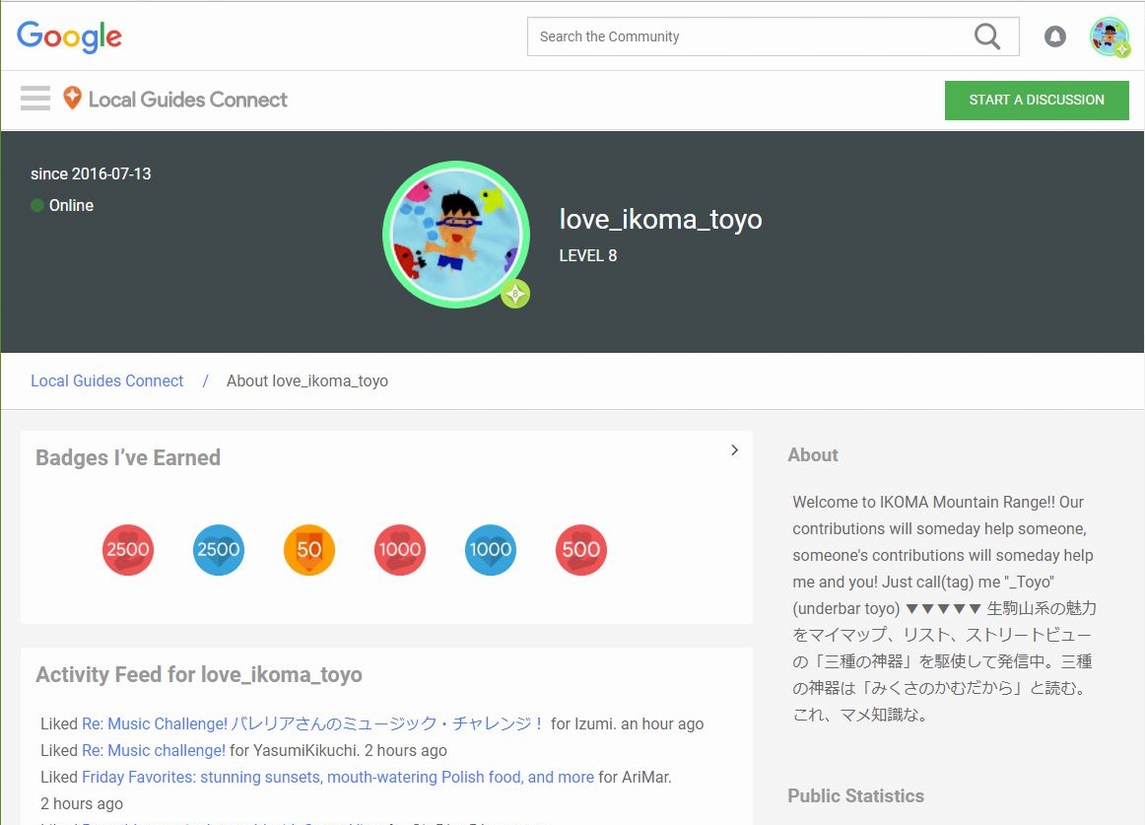Image resolution: width=1145 pixels, height=825 pixels.
Task: Click the About sidebar heading
Action: point(813,455)
